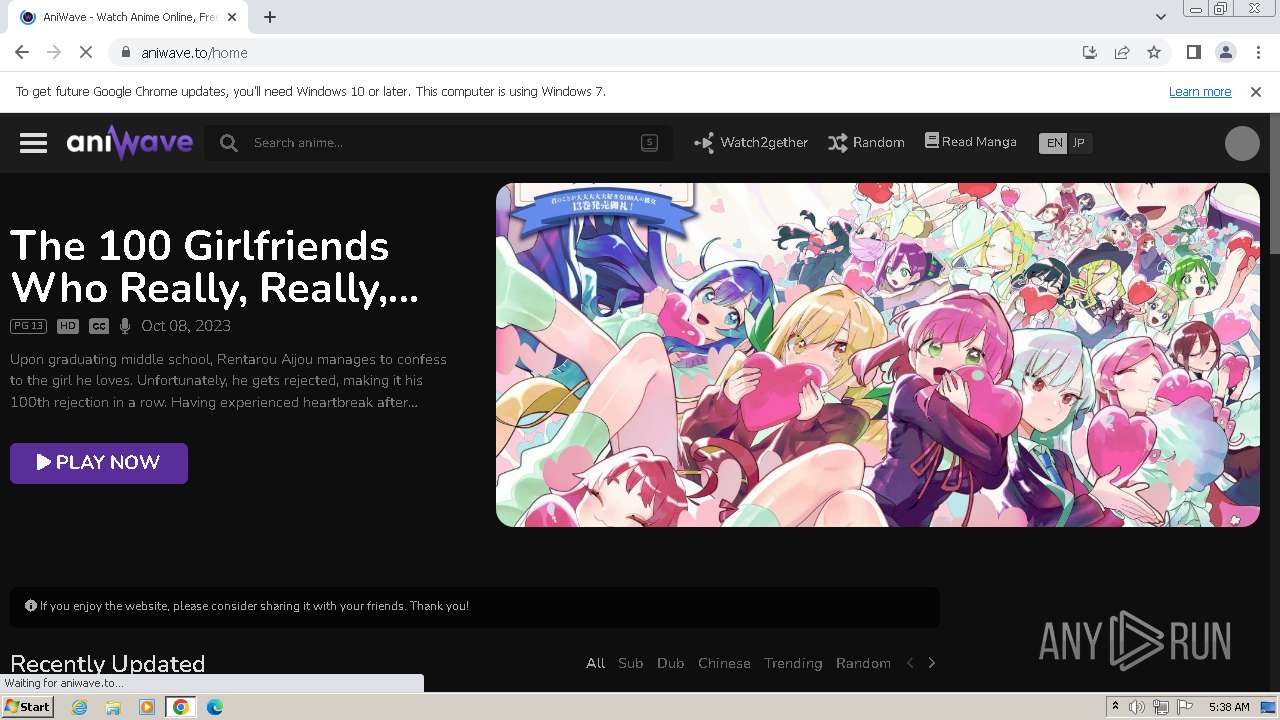Open File Explorer from taskbar
The width and height of the screenshot is (1280, 720).
click(113, 707)
